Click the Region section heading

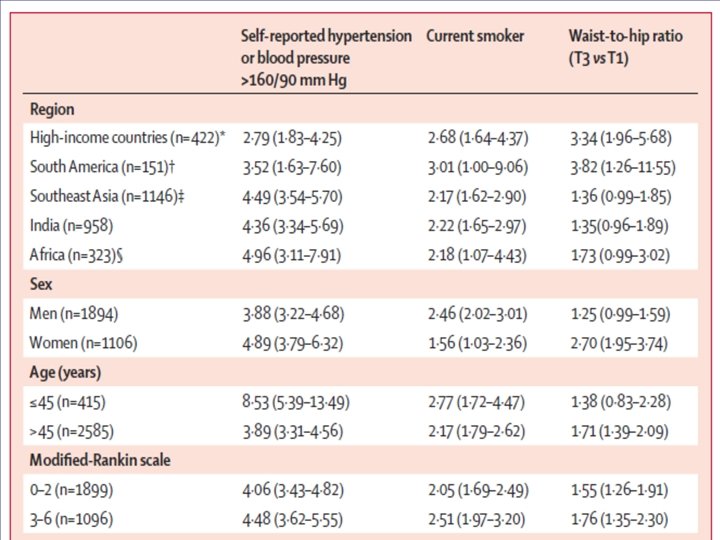pyautogui.click(x=52, y=109)
